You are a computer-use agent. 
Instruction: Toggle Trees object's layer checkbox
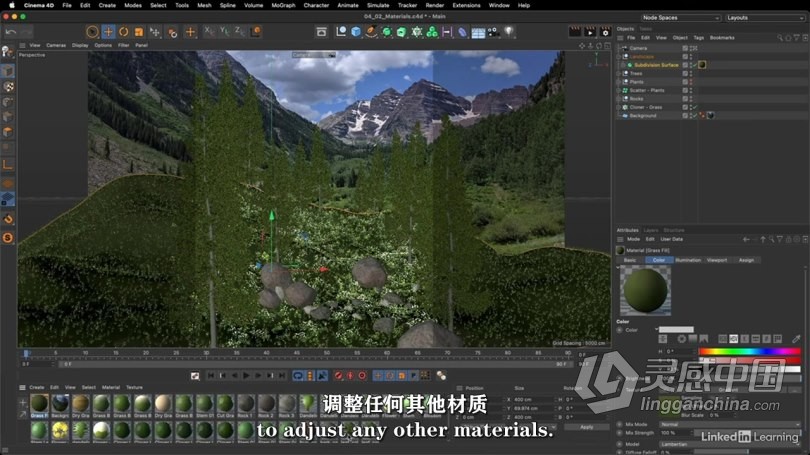pos(685,73)
